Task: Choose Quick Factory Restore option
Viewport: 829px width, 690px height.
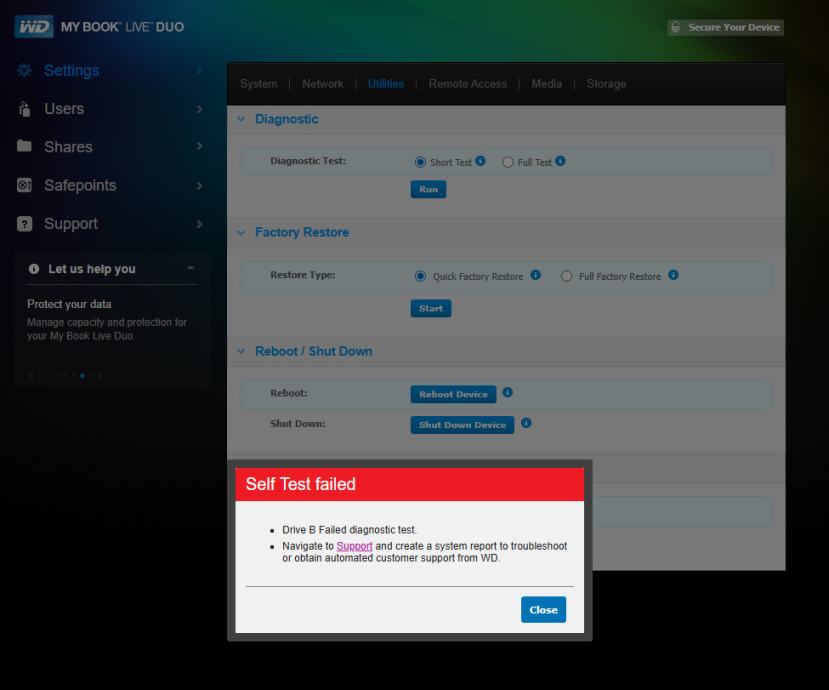Action: coord(420,276)
